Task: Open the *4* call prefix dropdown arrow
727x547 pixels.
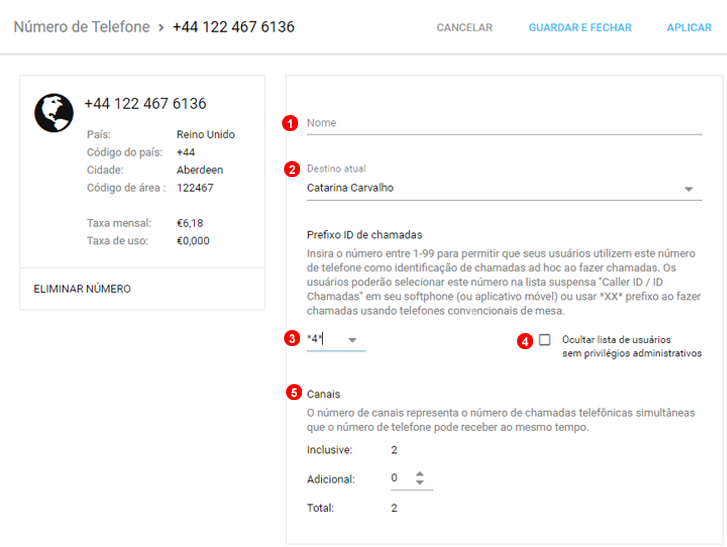Action: (352, 340)
